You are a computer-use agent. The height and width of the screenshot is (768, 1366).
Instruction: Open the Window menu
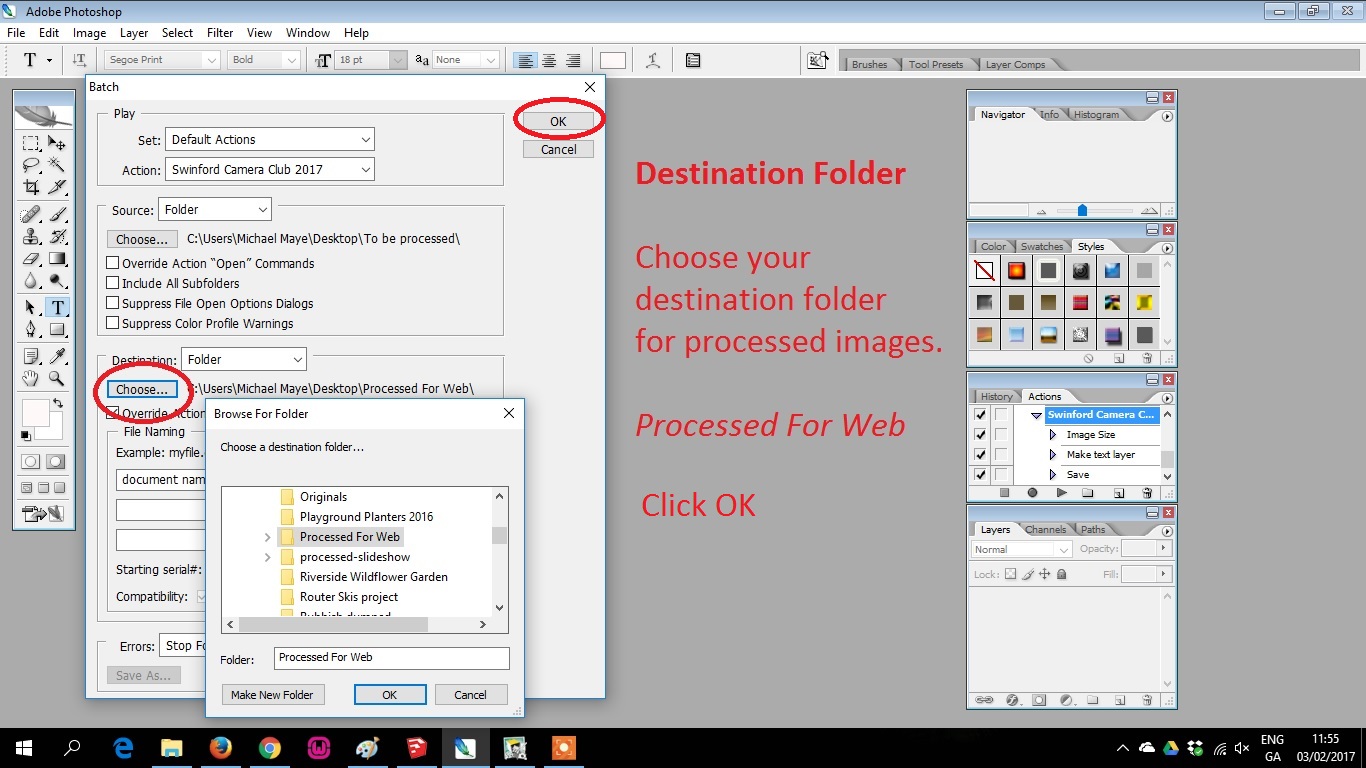point(308,33)
